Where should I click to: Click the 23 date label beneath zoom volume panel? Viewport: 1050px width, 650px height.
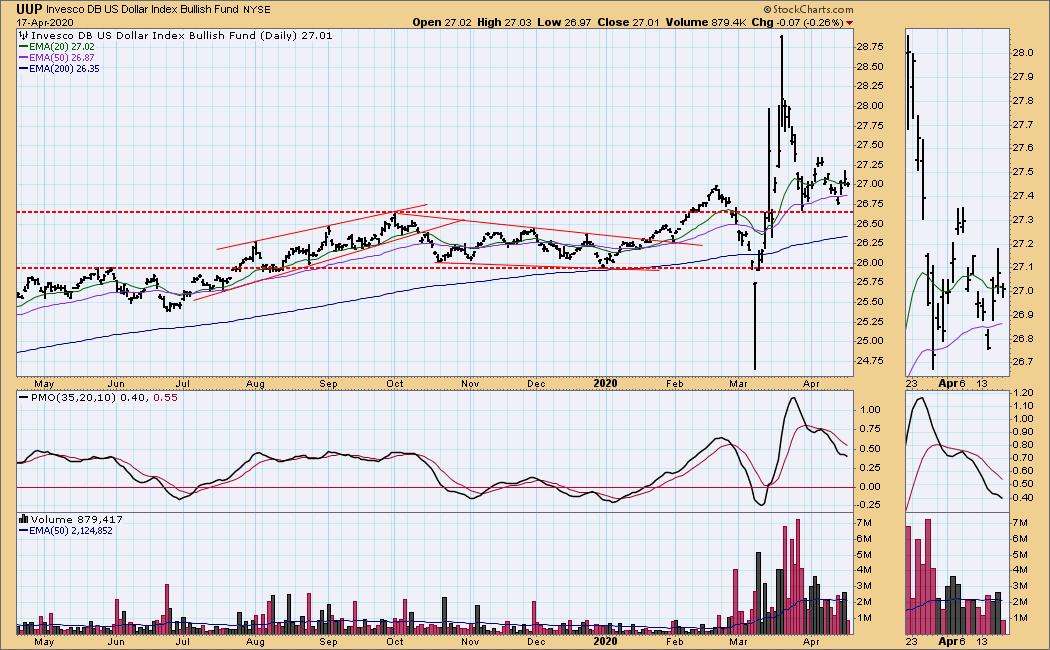coord(911,641)
